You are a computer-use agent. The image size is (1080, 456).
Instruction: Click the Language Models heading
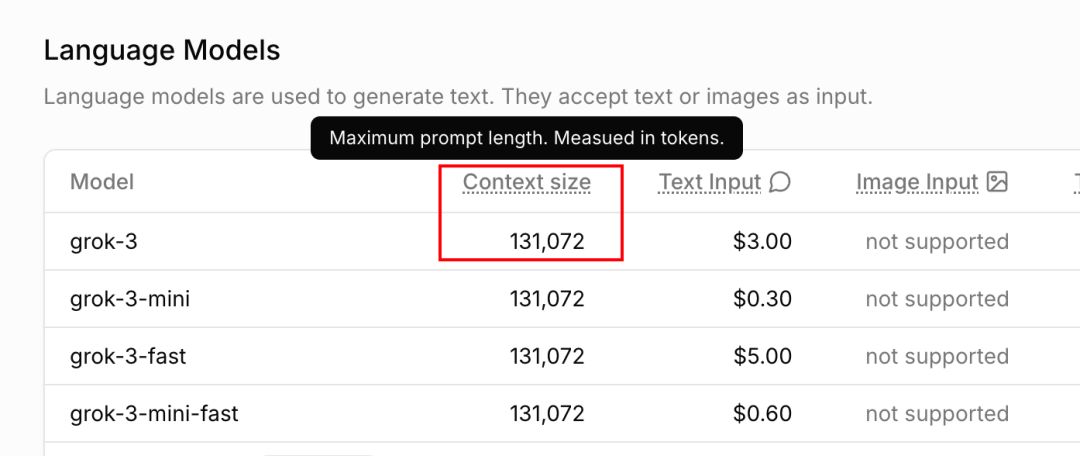tap(162, 51)
